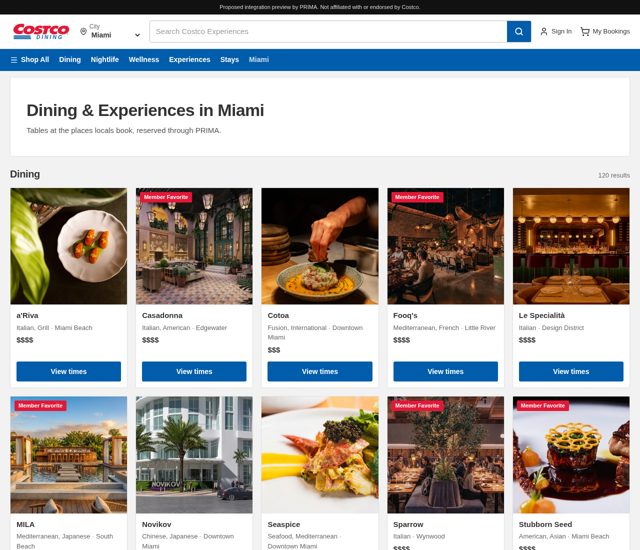Click 'Dining & Experiences in Miami' heading
Viewport: 640px width, 550px height.
pyautogui.click(x=145, y=111)
